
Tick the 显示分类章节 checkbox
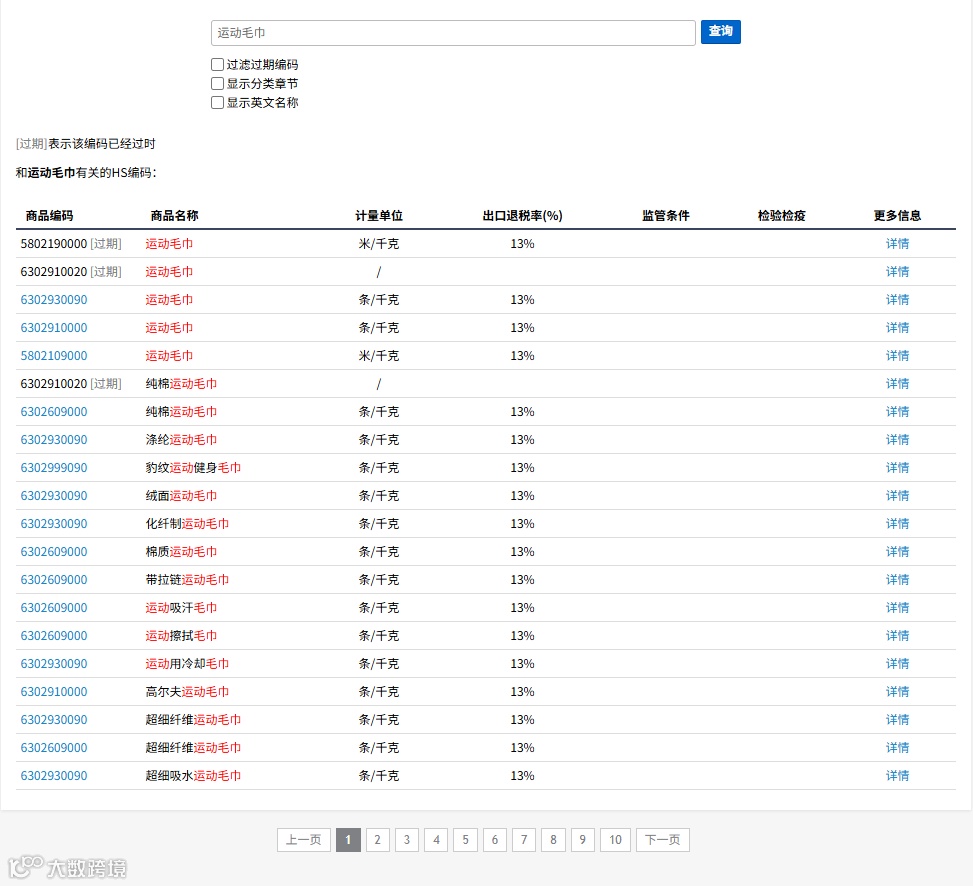click(x=217, y=84)
